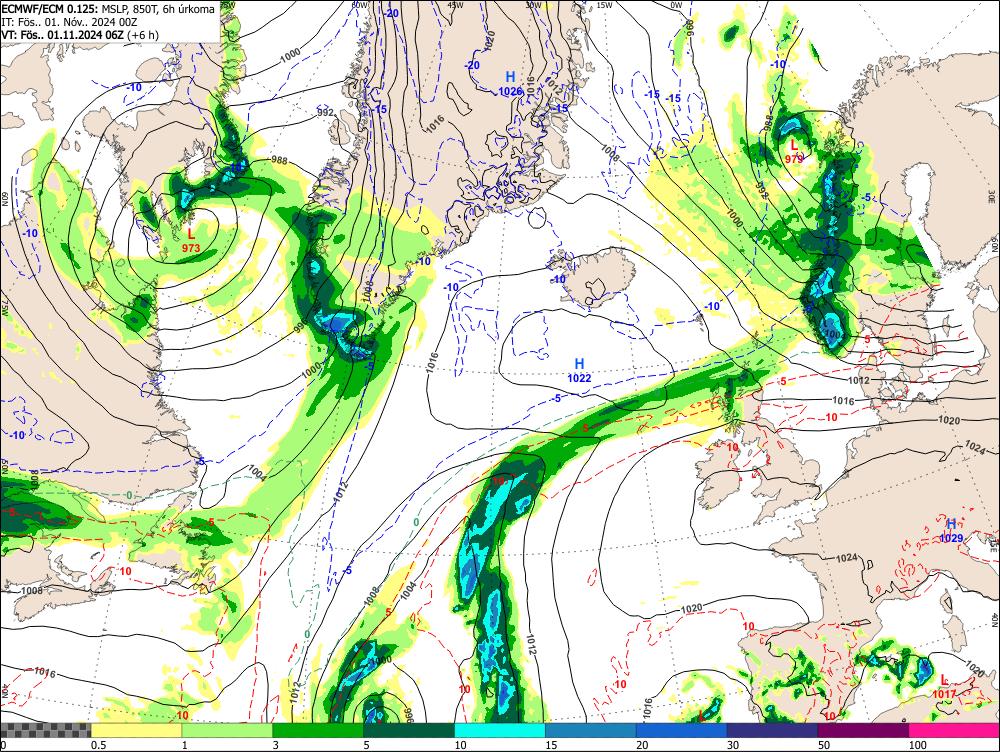This screenshot has height=752, width=1000.
Task: Click the low pressure label 'L 1017' in the Mediterranean
Action: [x=944, y=688]
